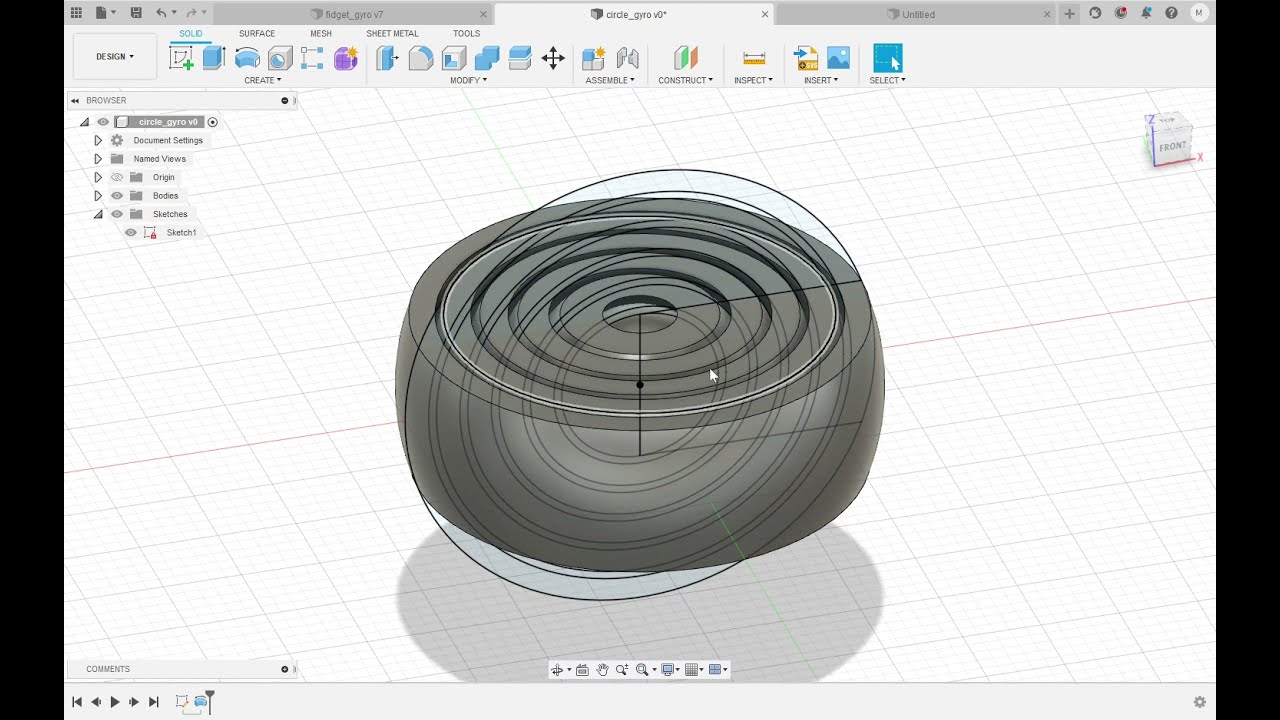Select the Look At tool in navigation bar
The width and height of the screenshot is (1280, 720).
tap(582, 670)
